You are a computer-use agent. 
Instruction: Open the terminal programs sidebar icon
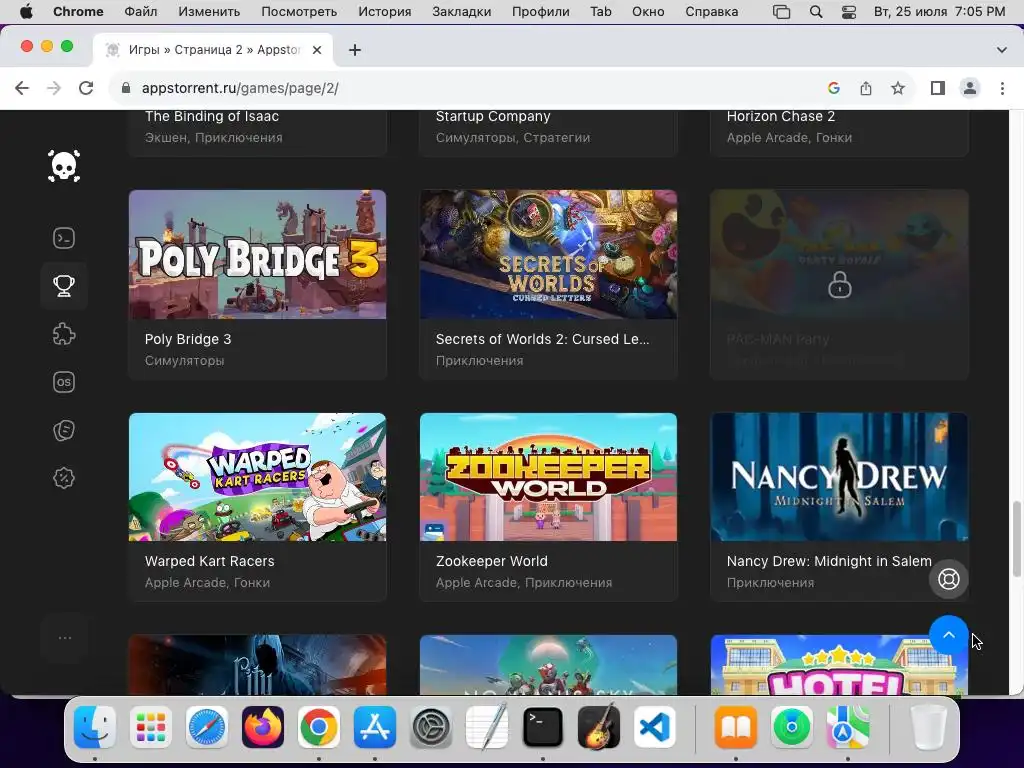(x=64, y=238)
